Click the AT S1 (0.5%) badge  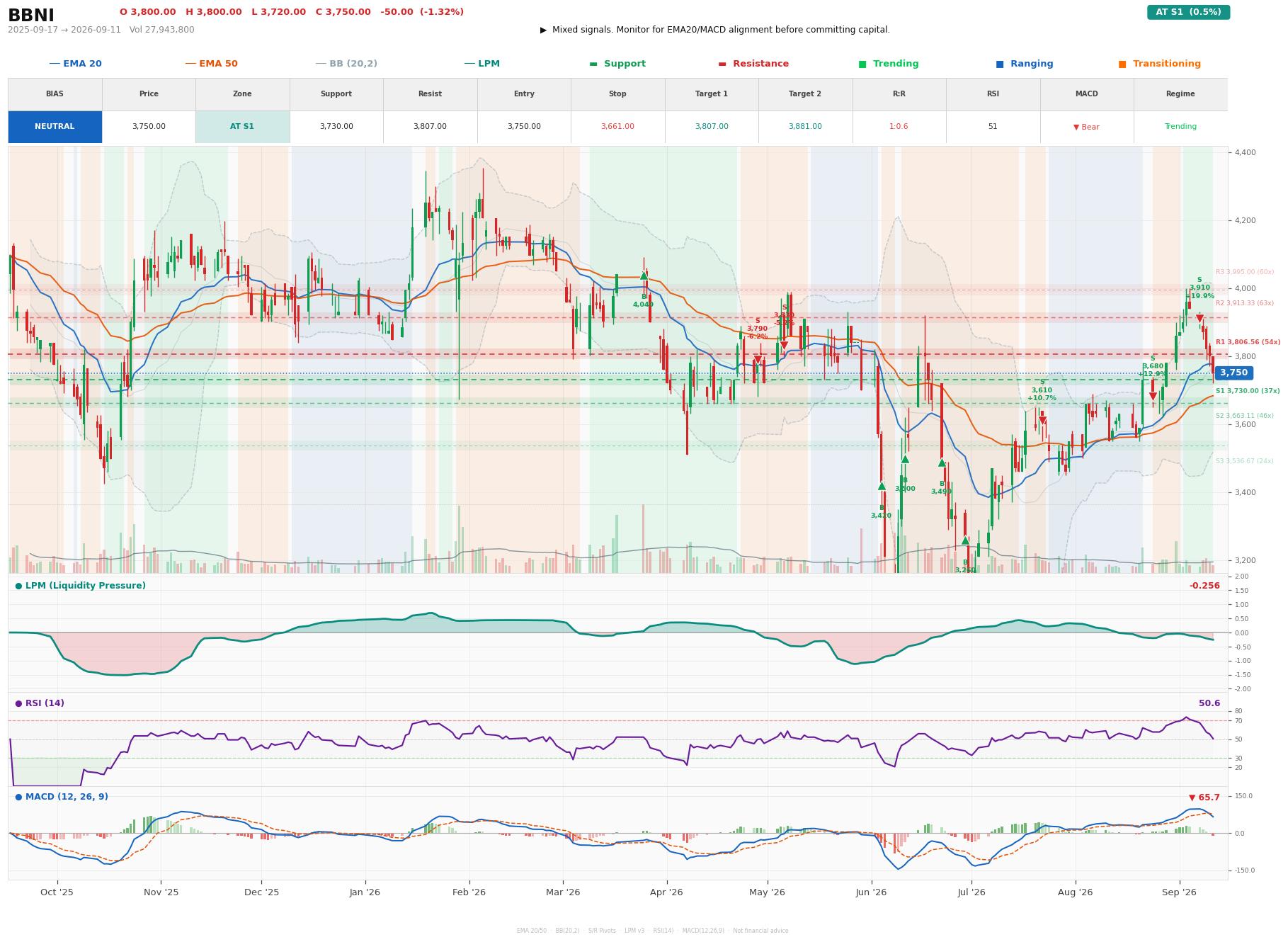click(1188, 12)
